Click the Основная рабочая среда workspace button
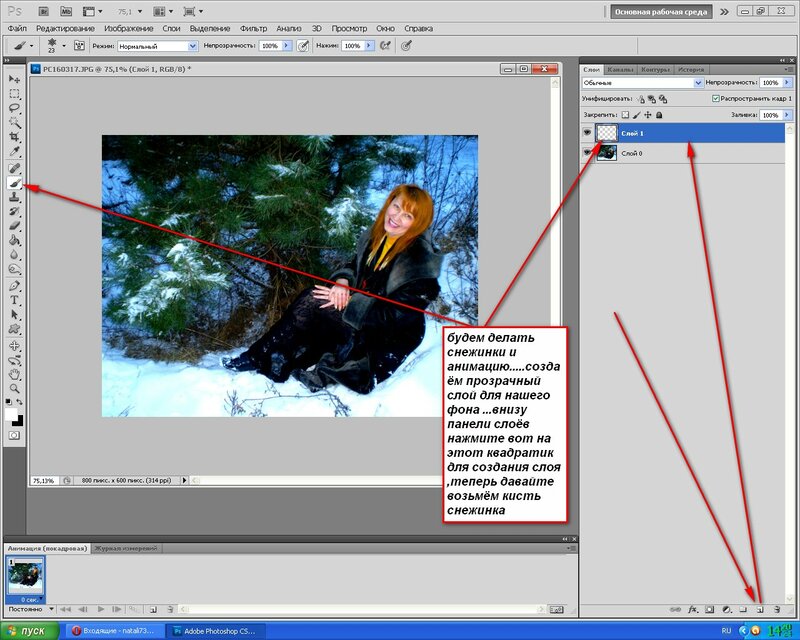This screenshot has width=800, height=640. 661,12
